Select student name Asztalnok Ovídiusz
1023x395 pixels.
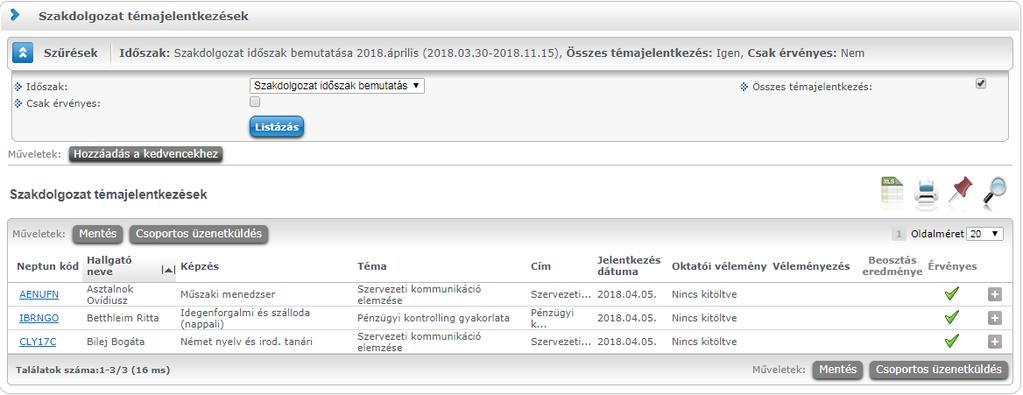pos(110,294)
